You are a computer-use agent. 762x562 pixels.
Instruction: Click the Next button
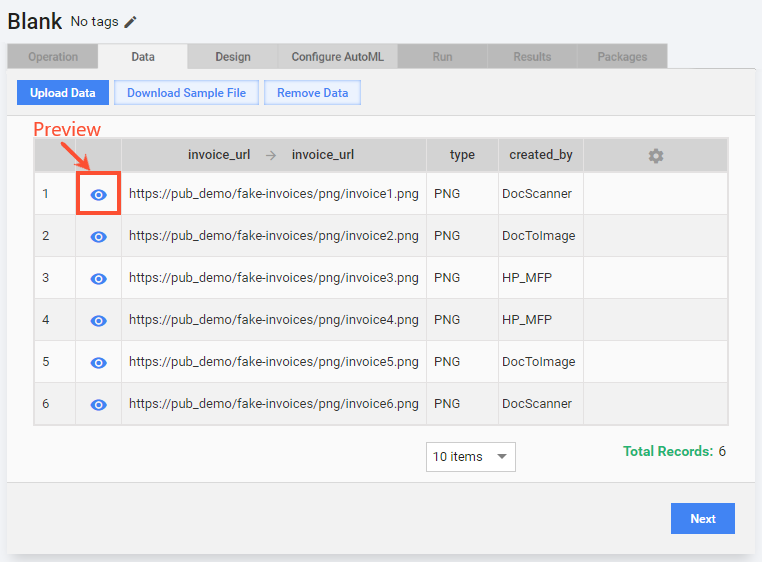coord(703,518)
